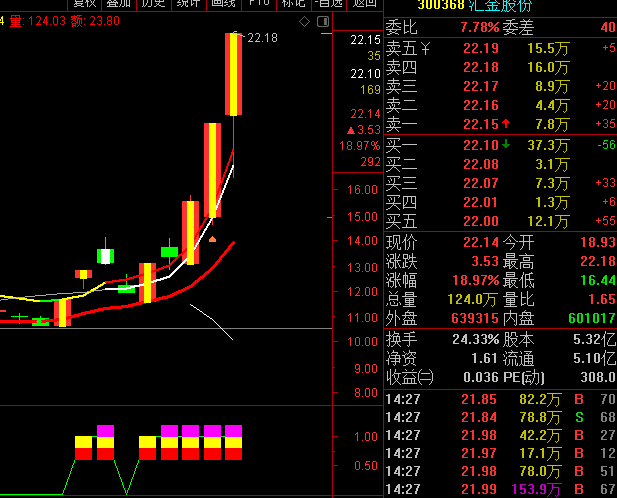Click the PE(动) value 308.0
This screenshot has width=617, height=498.
(x=598, y=378)
